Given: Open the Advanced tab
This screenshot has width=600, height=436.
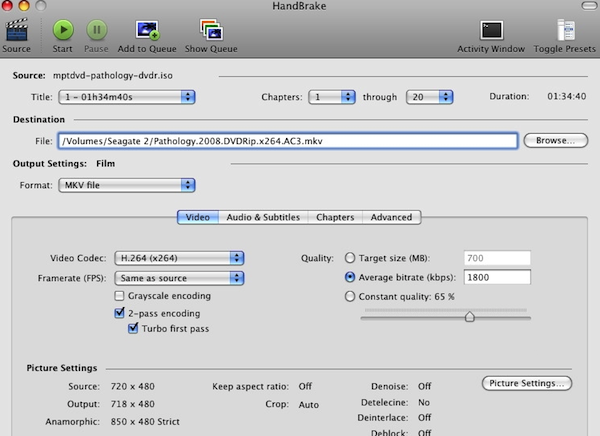Looking at the screenshot, I should pyautogui.click(x=391, y=217).
